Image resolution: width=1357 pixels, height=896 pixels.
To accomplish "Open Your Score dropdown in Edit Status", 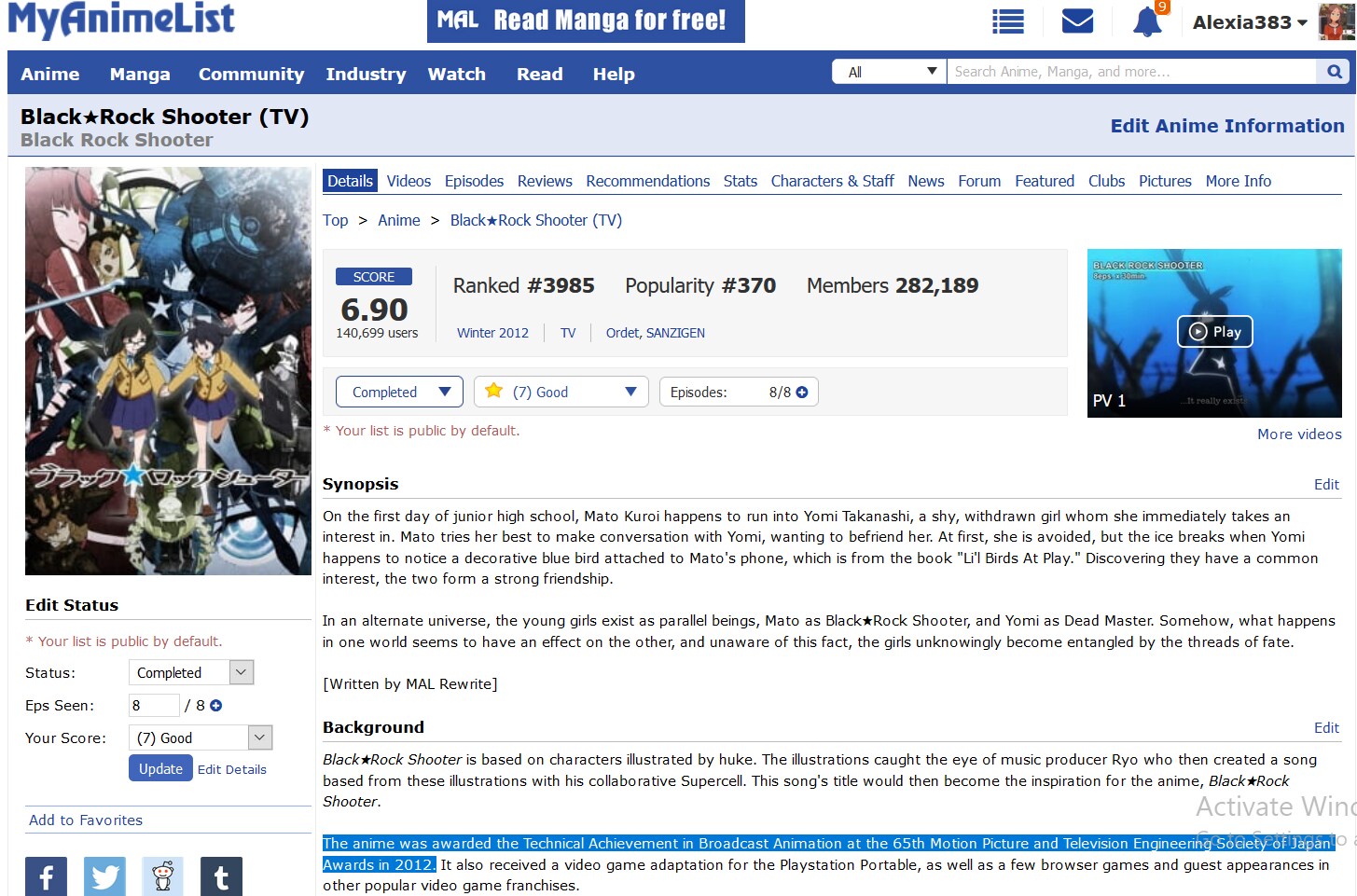I will click(201, 737).
